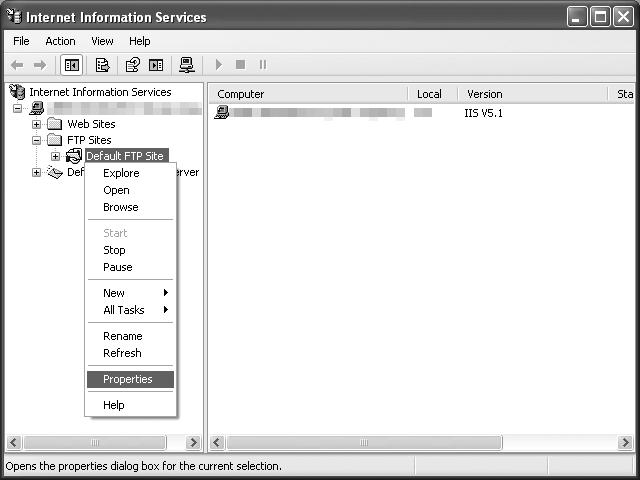Click the Stop item square button
This screenshot has width=640, height=480.
click(241, 64)
